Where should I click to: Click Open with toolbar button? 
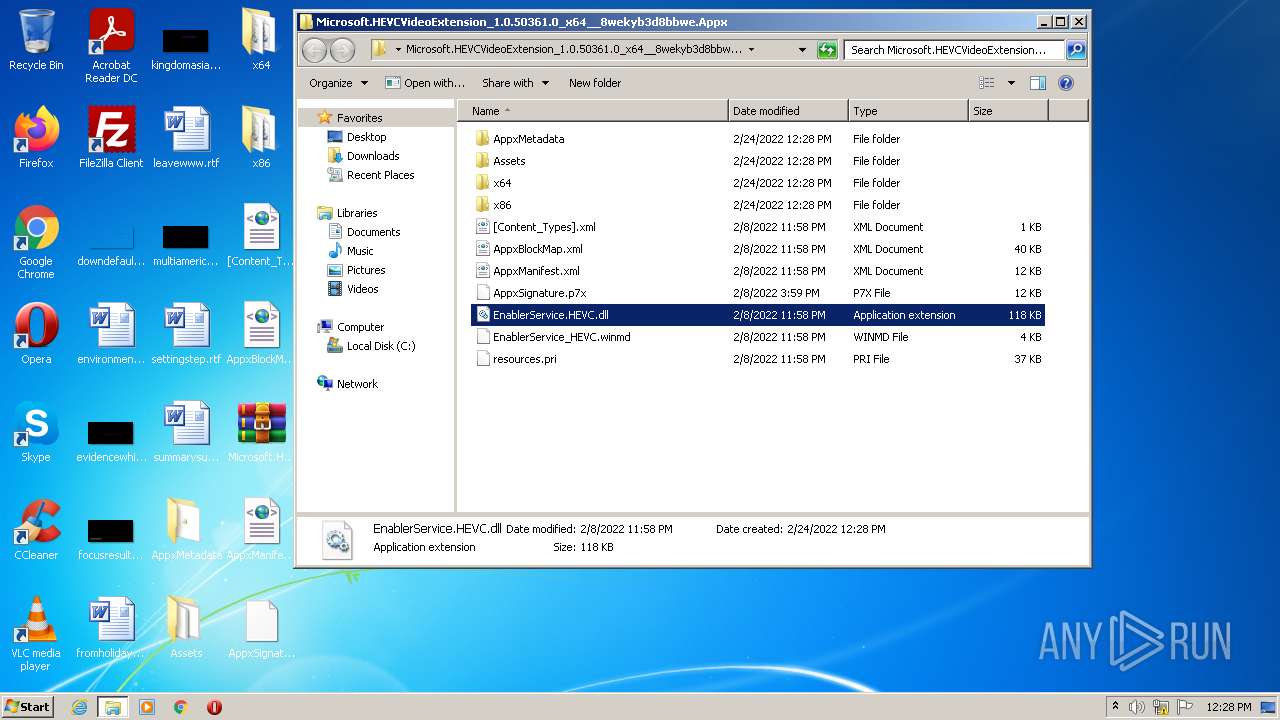coord(425,83)
